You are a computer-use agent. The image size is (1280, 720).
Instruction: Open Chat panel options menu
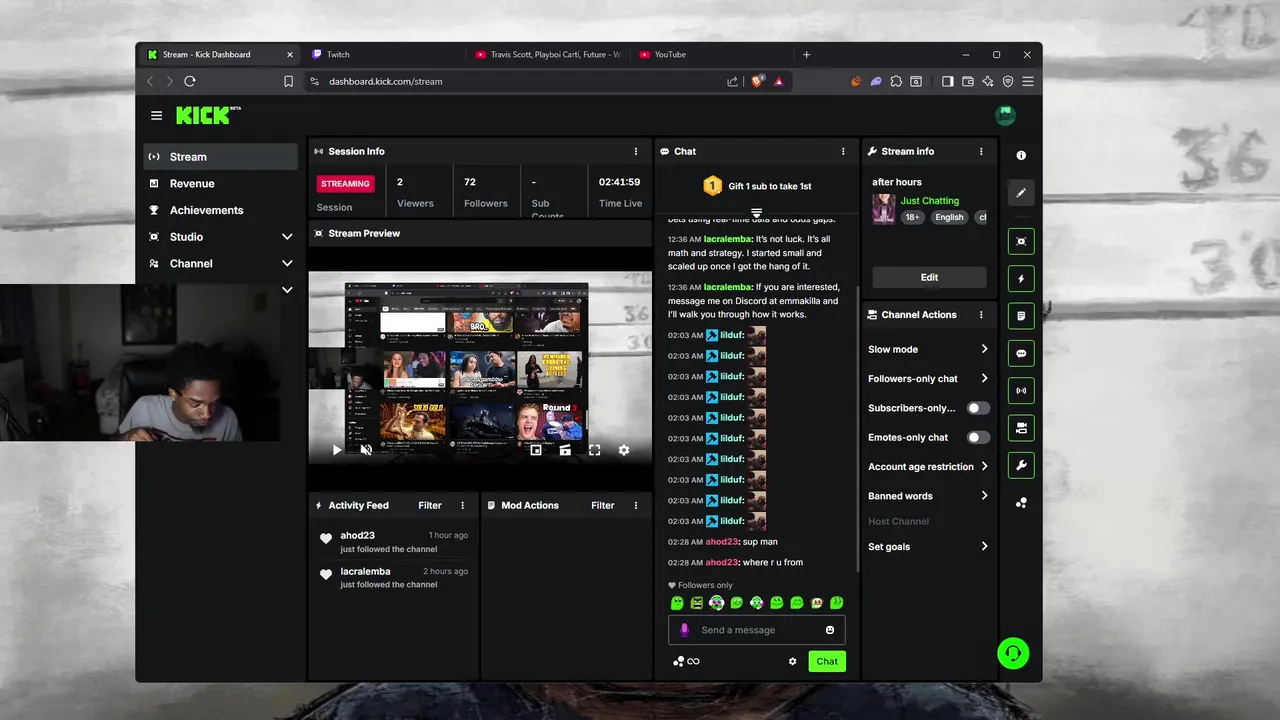click(x=843, y=151)
